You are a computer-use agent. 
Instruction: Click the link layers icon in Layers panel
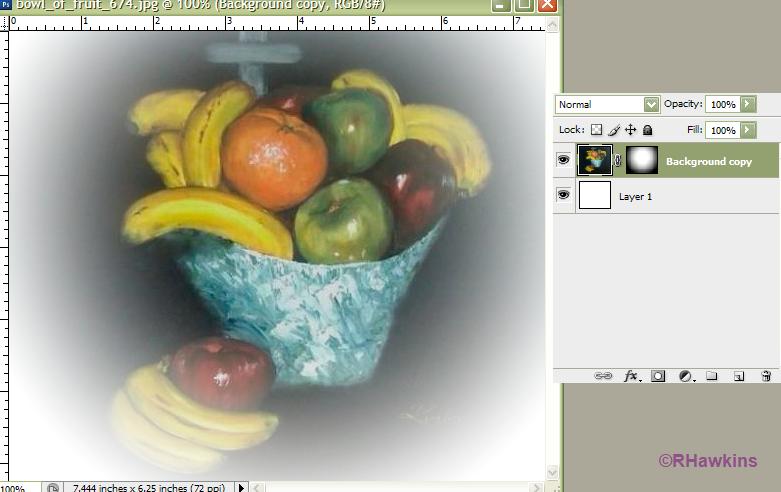coord(603,375)
